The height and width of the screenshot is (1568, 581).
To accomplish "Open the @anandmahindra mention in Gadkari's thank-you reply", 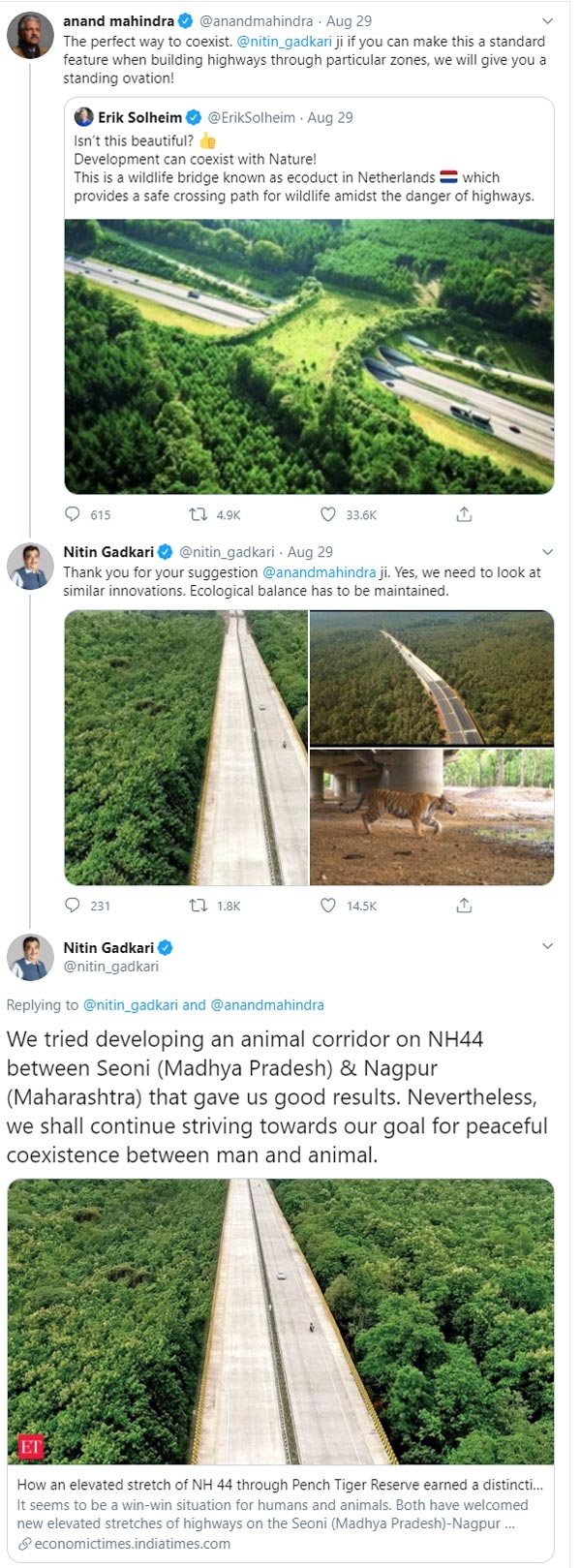I will (x=319, y=572).
